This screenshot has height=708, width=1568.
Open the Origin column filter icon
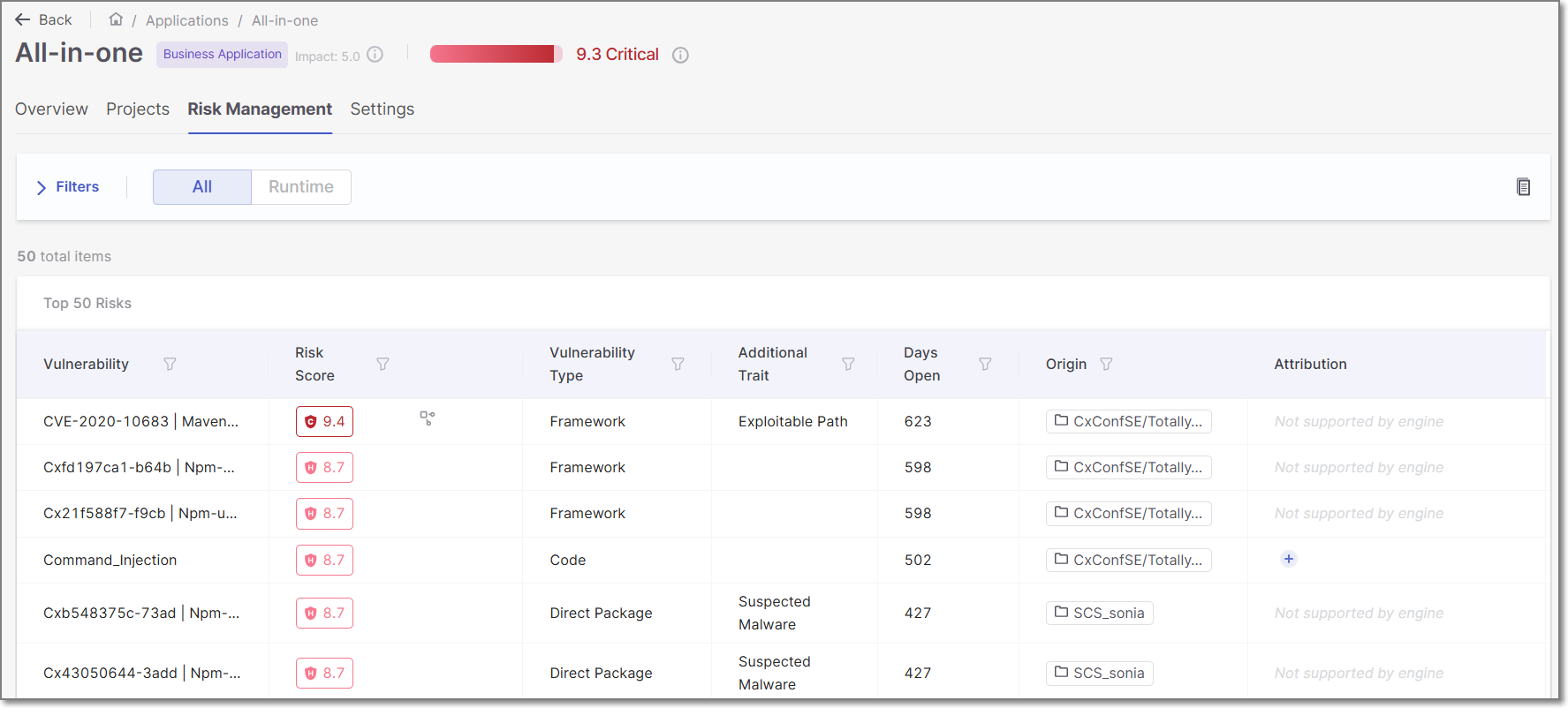[1106, 364]
